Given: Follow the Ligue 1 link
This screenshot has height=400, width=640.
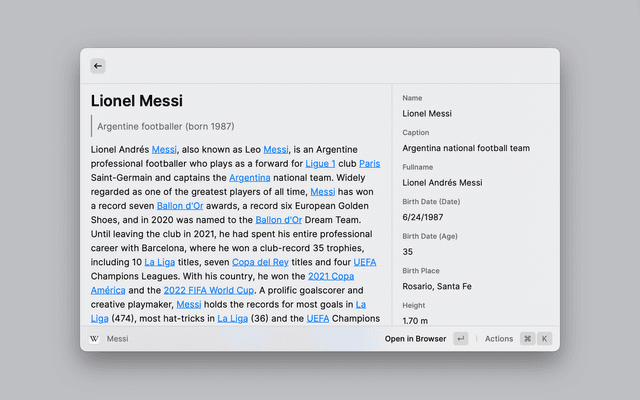Looking at the screenshot, I should tap(320, 163).
